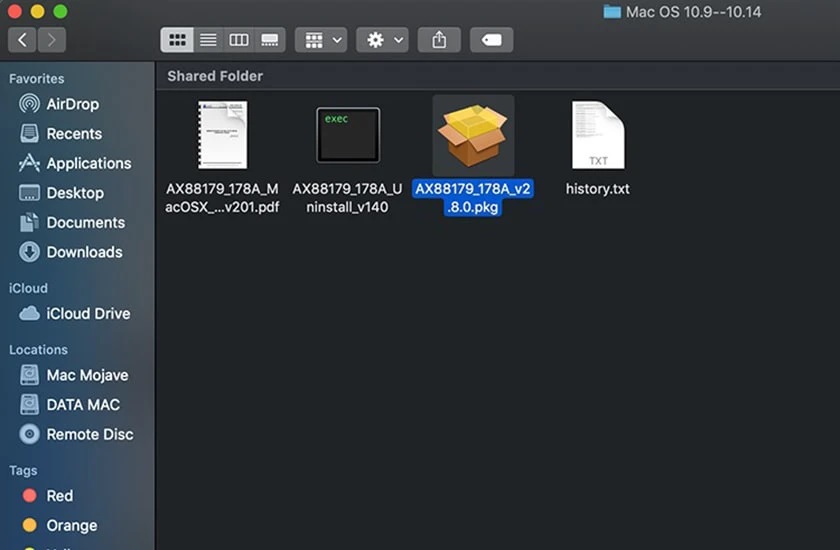The width and height of the screenshot is (840, 550).
Task: Select AX88179_178A_v2.8.0.pkg installer icon
Action: pyautogui.click(x=473, y=135)
